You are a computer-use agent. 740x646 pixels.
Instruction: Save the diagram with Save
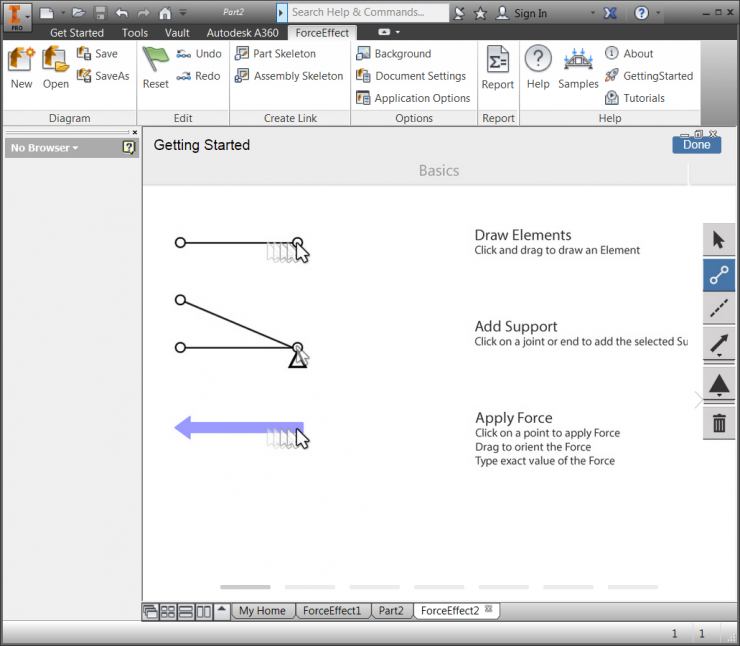[97, 54]
